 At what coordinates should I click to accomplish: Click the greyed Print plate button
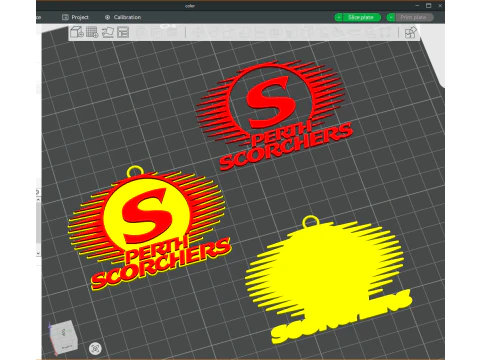pos(414,17)
